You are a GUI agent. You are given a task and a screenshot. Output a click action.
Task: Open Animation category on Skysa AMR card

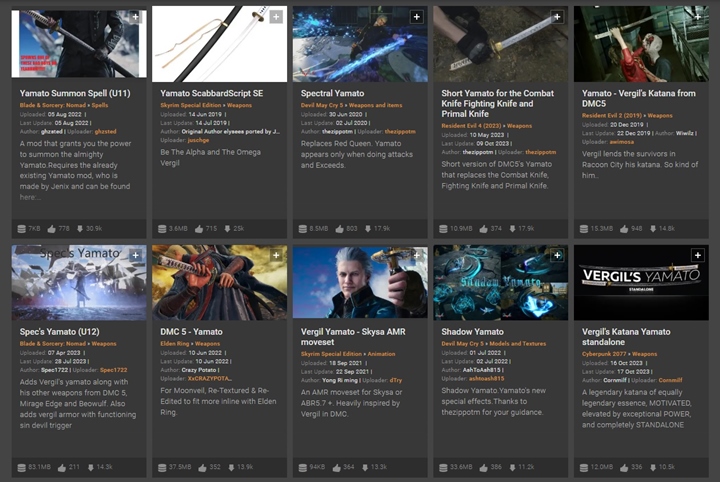point(381,354)
